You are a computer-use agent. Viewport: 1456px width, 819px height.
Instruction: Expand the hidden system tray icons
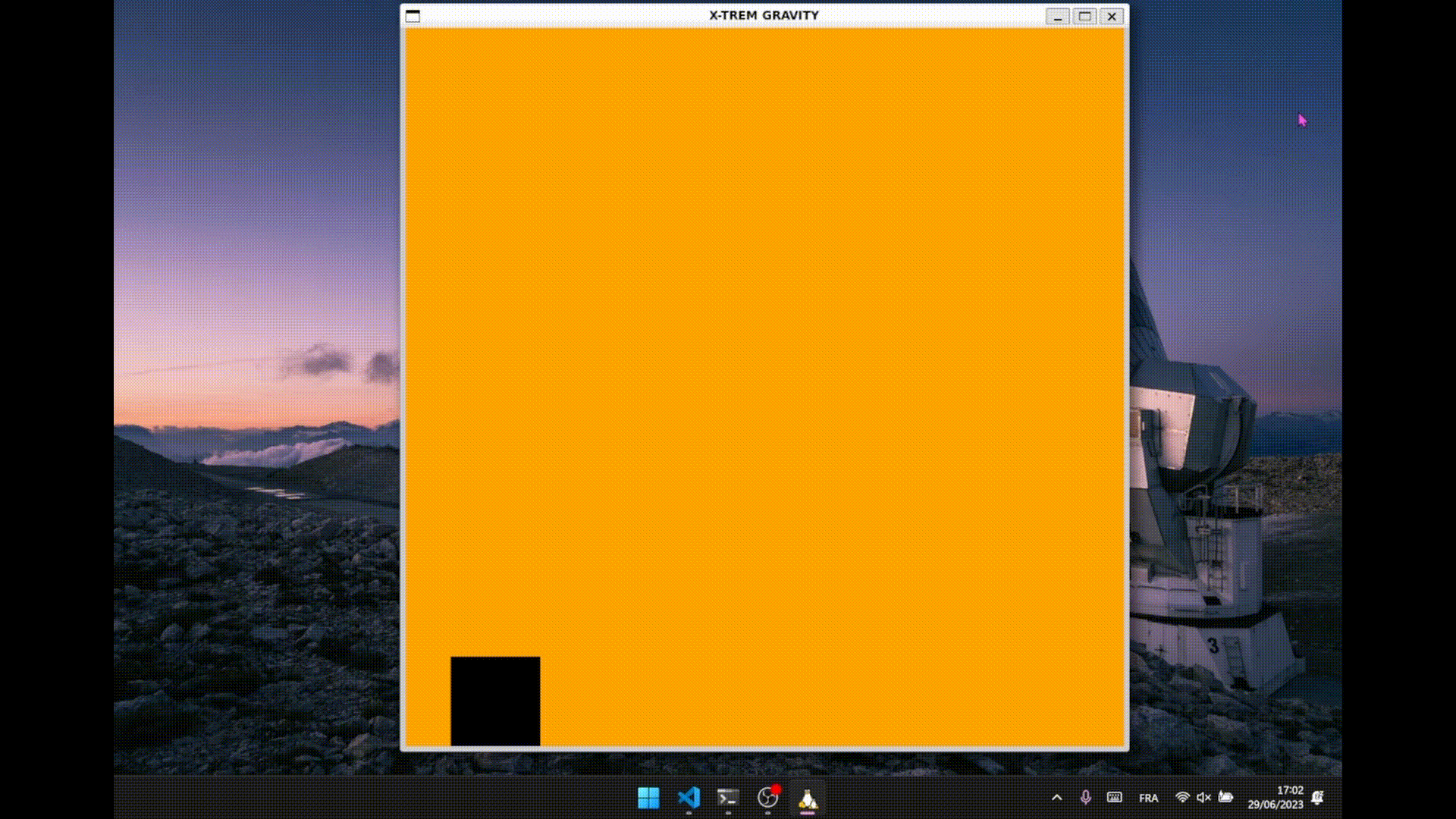pos(1056,798)
